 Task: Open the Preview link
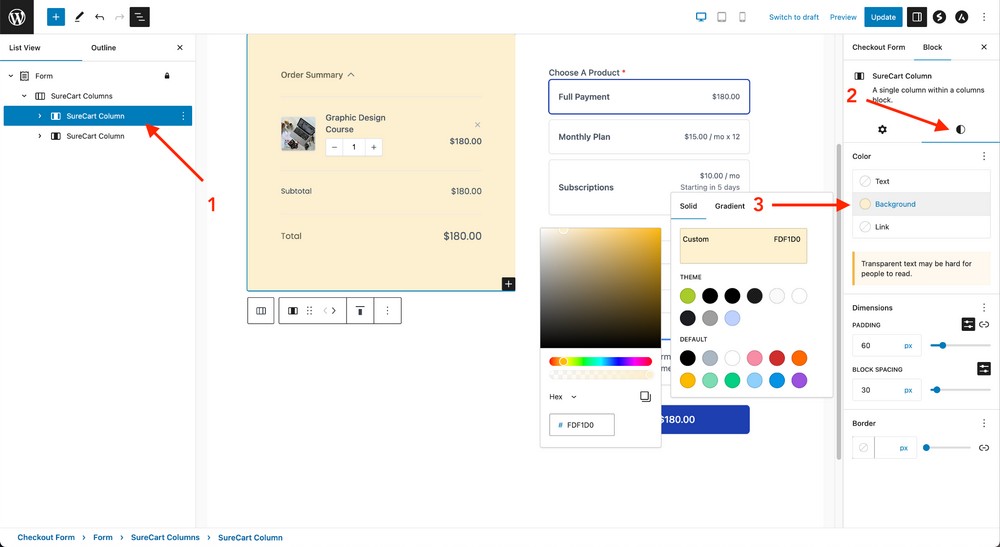843,17
